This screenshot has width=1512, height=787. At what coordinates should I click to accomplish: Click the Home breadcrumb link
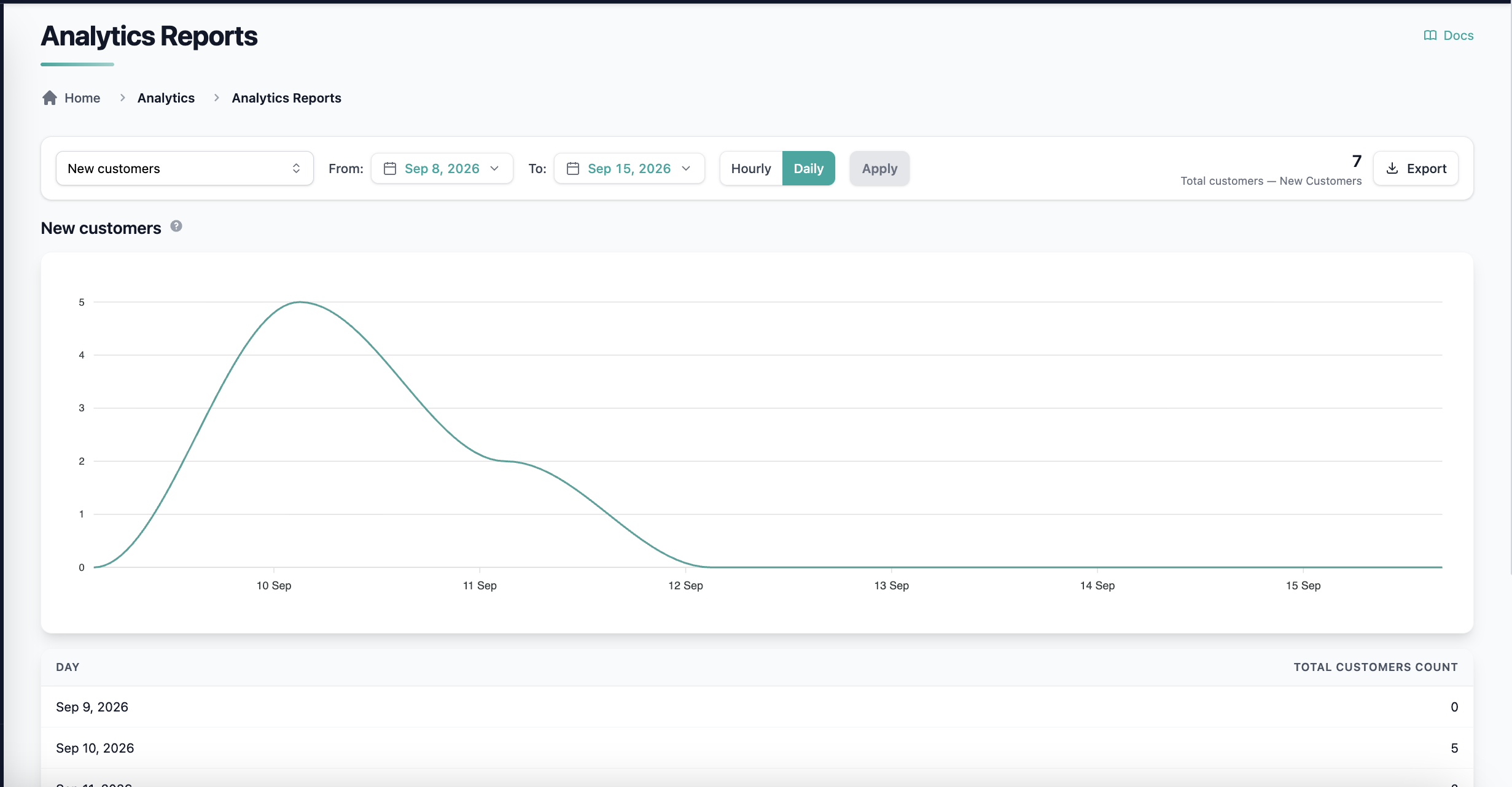[82, 98]
